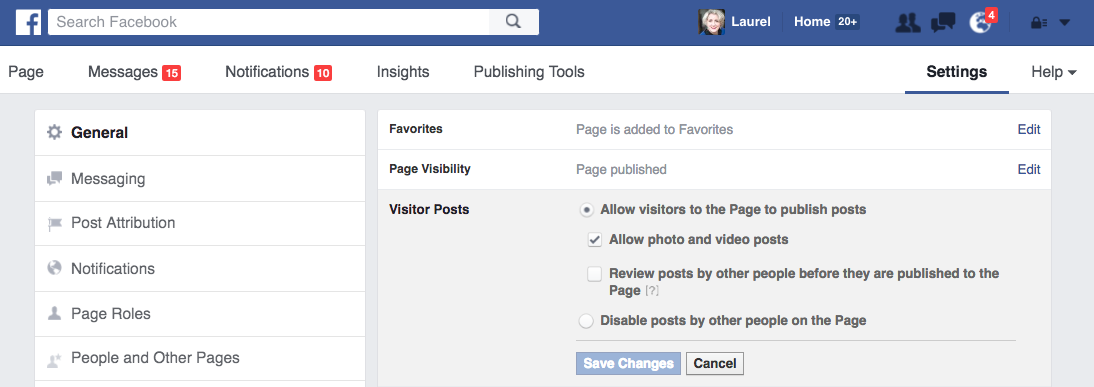
Task: Select Allow visitors to publish posts radio
Action: 587,209
